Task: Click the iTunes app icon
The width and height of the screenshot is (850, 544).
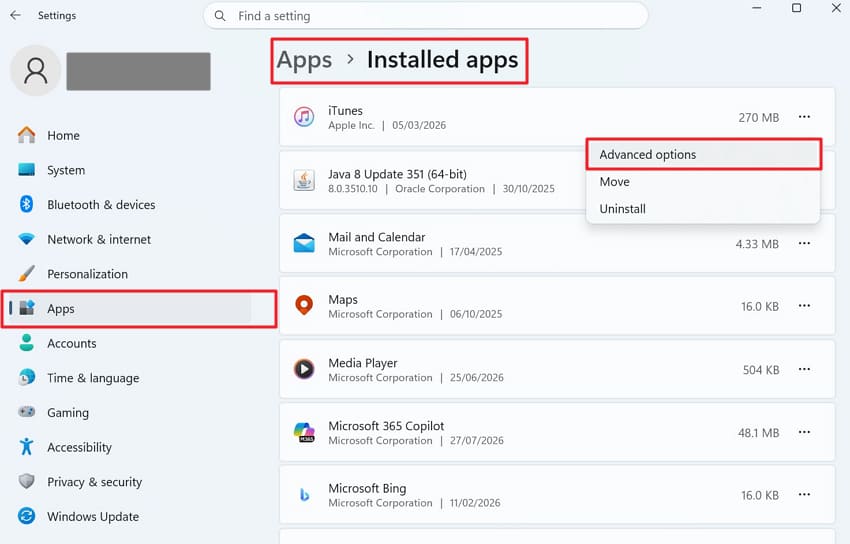Action: [x=304, y=117]
